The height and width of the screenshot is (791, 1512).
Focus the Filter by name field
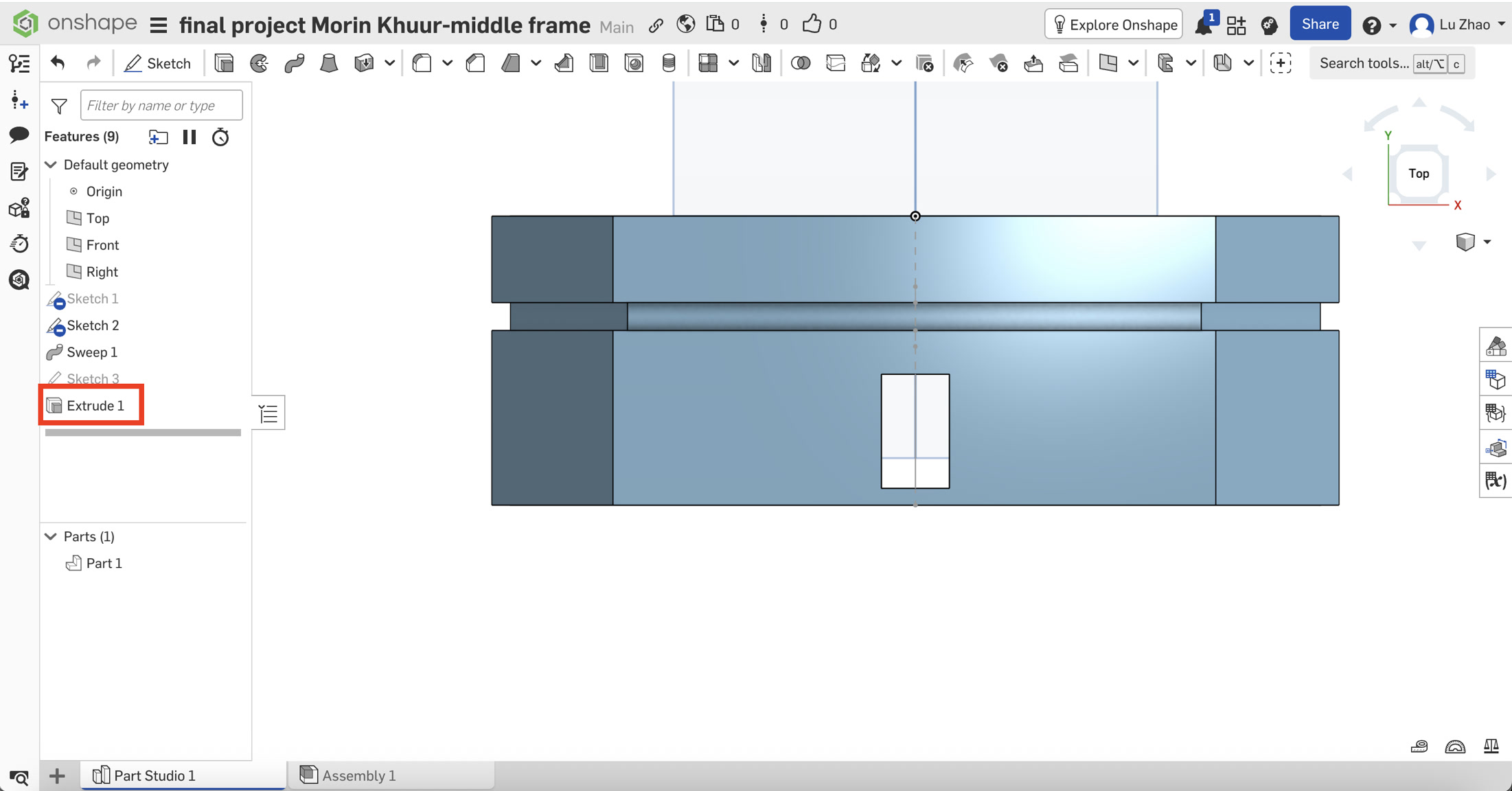[x=161, y=105]
